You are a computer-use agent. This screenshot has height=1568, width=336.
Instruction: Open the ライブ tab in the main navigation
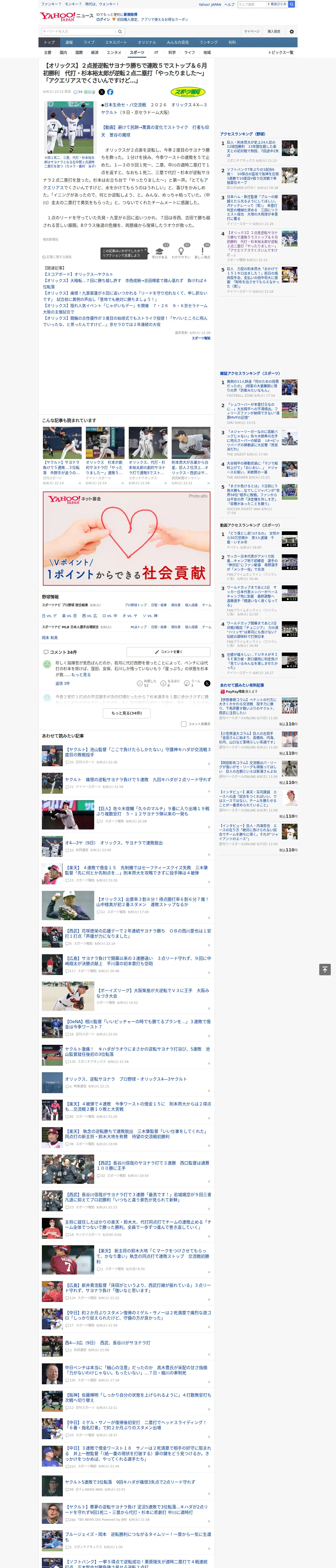pos(89,43)
